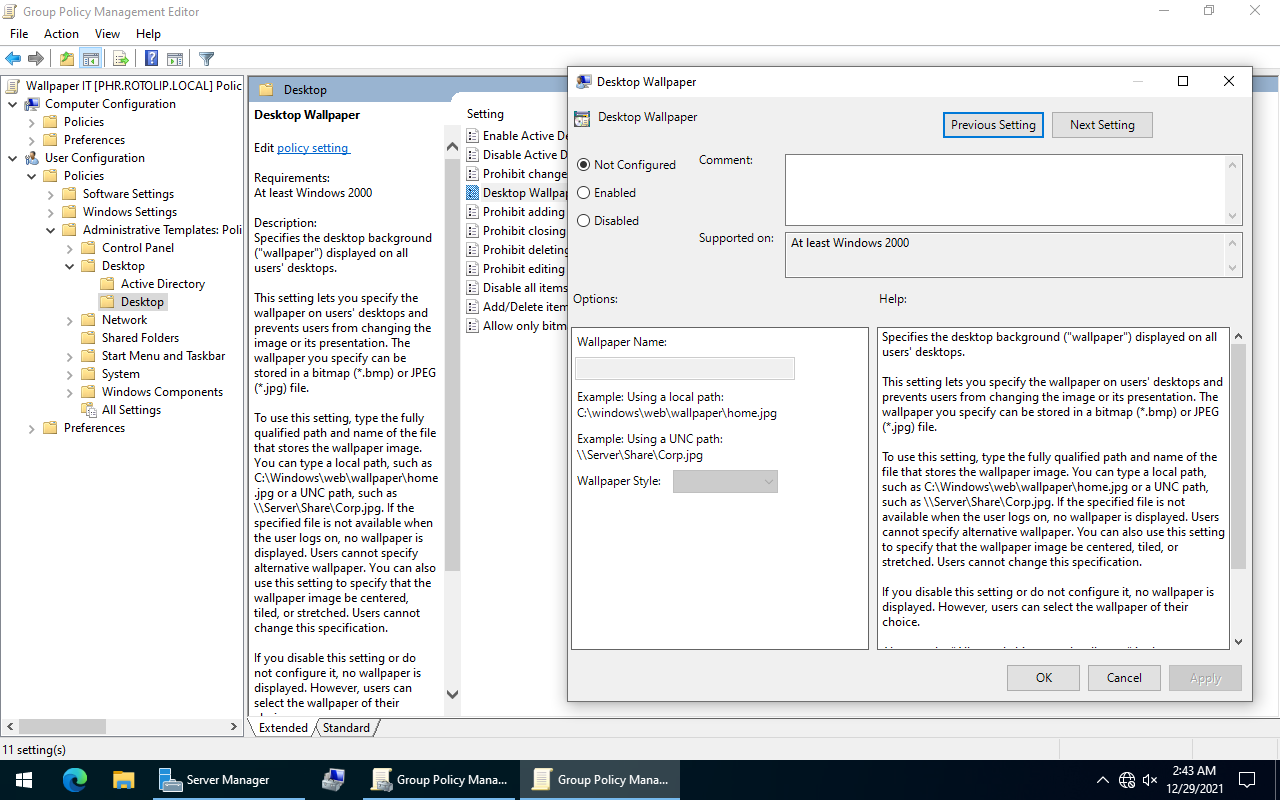Open Help via the blue question mark icon
The width and height of the screenshot is (1280, 800).
click(x=151, y=59)
